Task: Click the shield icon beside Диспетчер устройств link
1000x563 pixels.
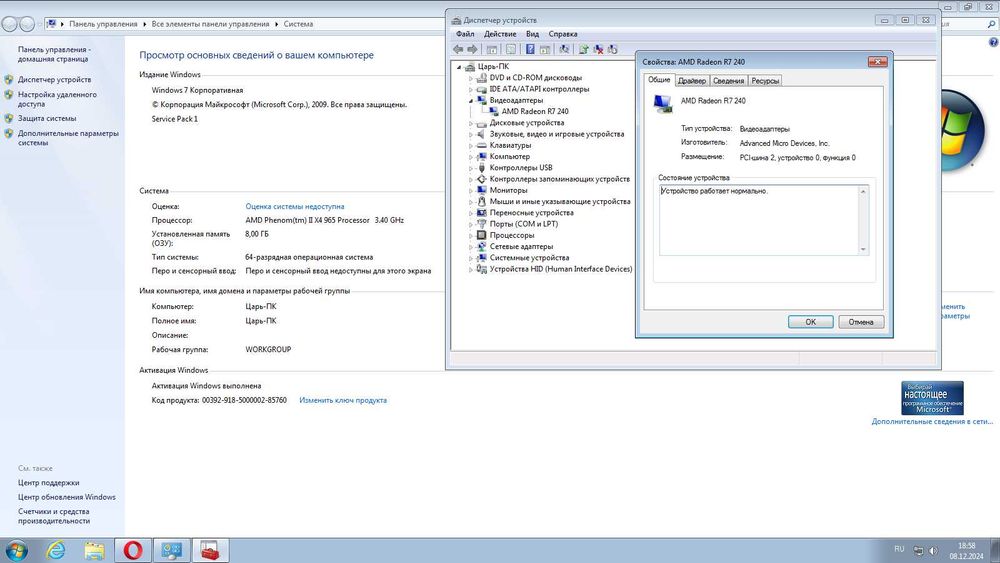Action: click(x=8, y=80)
